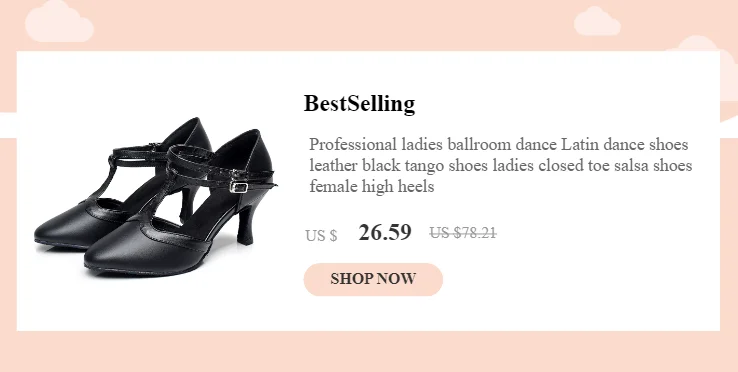Click the pointed toe of the front shoe

pos(101,258)
